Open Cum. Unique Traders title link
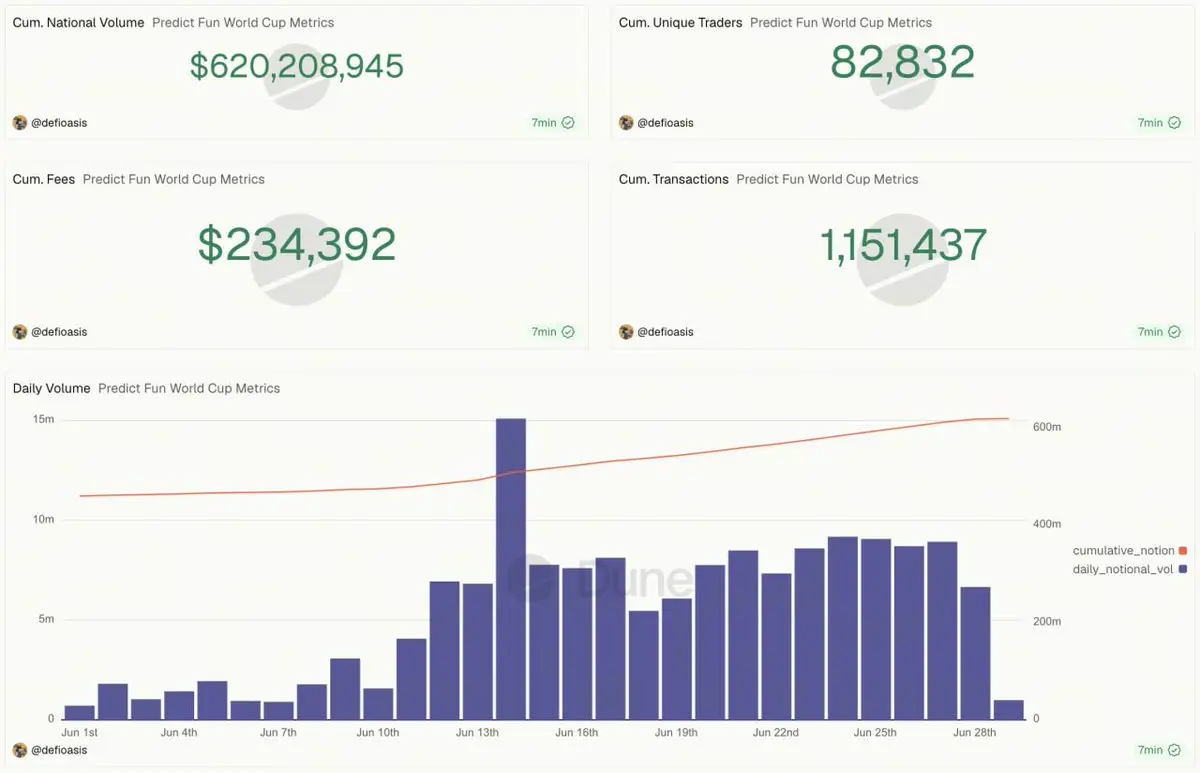 pyautogui.click(x=680, y=22)
